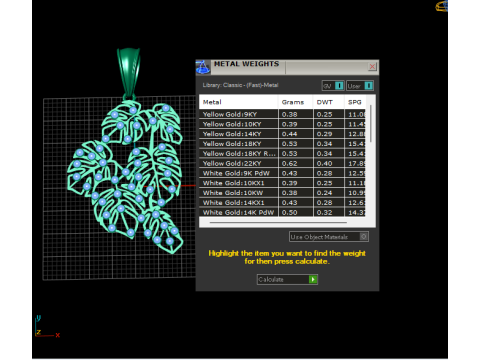The width and height of the screenshot is (480, 360).
Task: Click the Library: Classic - (Fast)-Metal label
Action: [x=240, y=85]
